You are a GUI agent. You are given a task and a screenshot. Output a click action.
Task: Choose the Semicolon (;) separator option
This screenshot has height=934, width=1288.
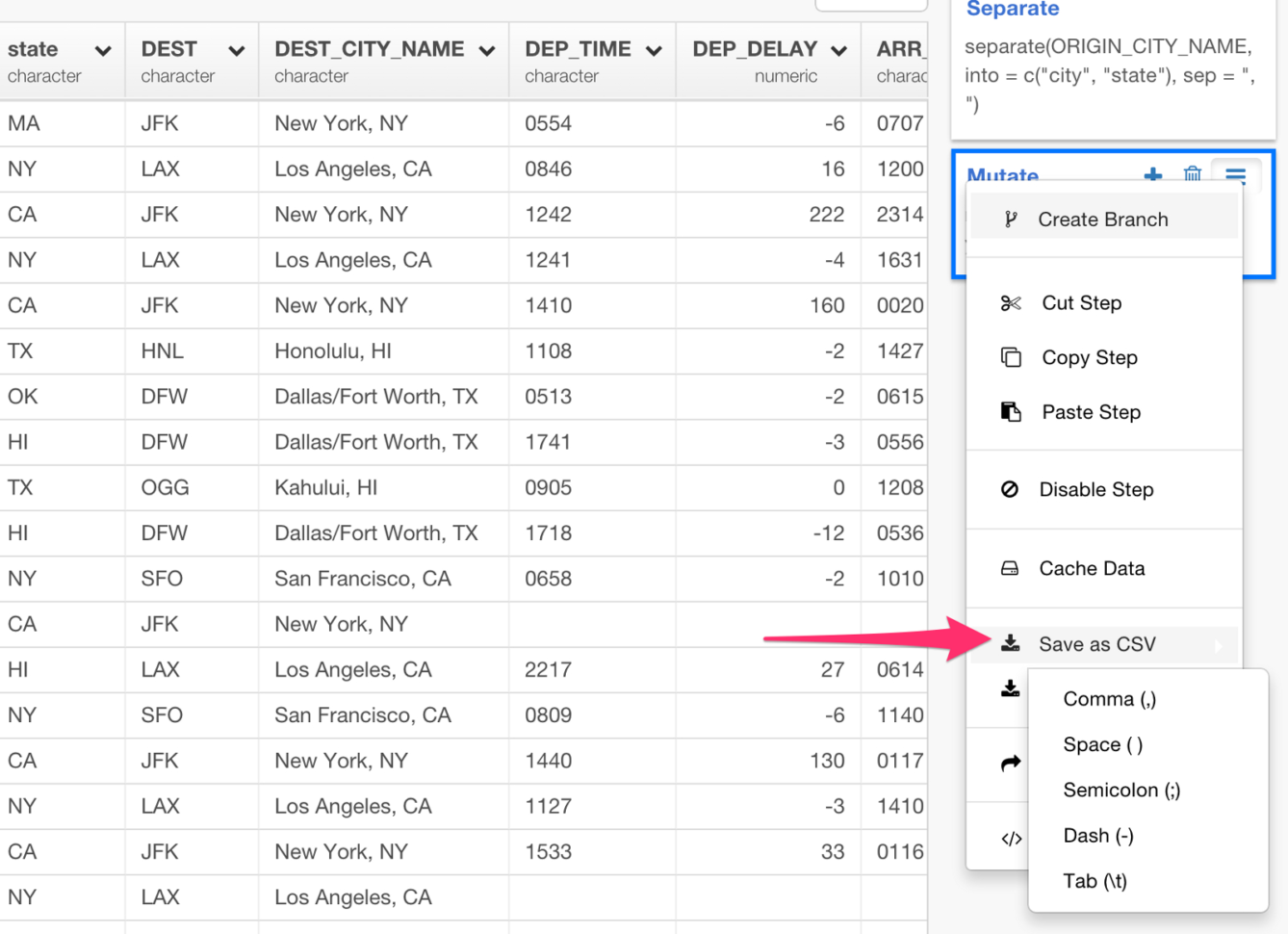(1121, 790)
